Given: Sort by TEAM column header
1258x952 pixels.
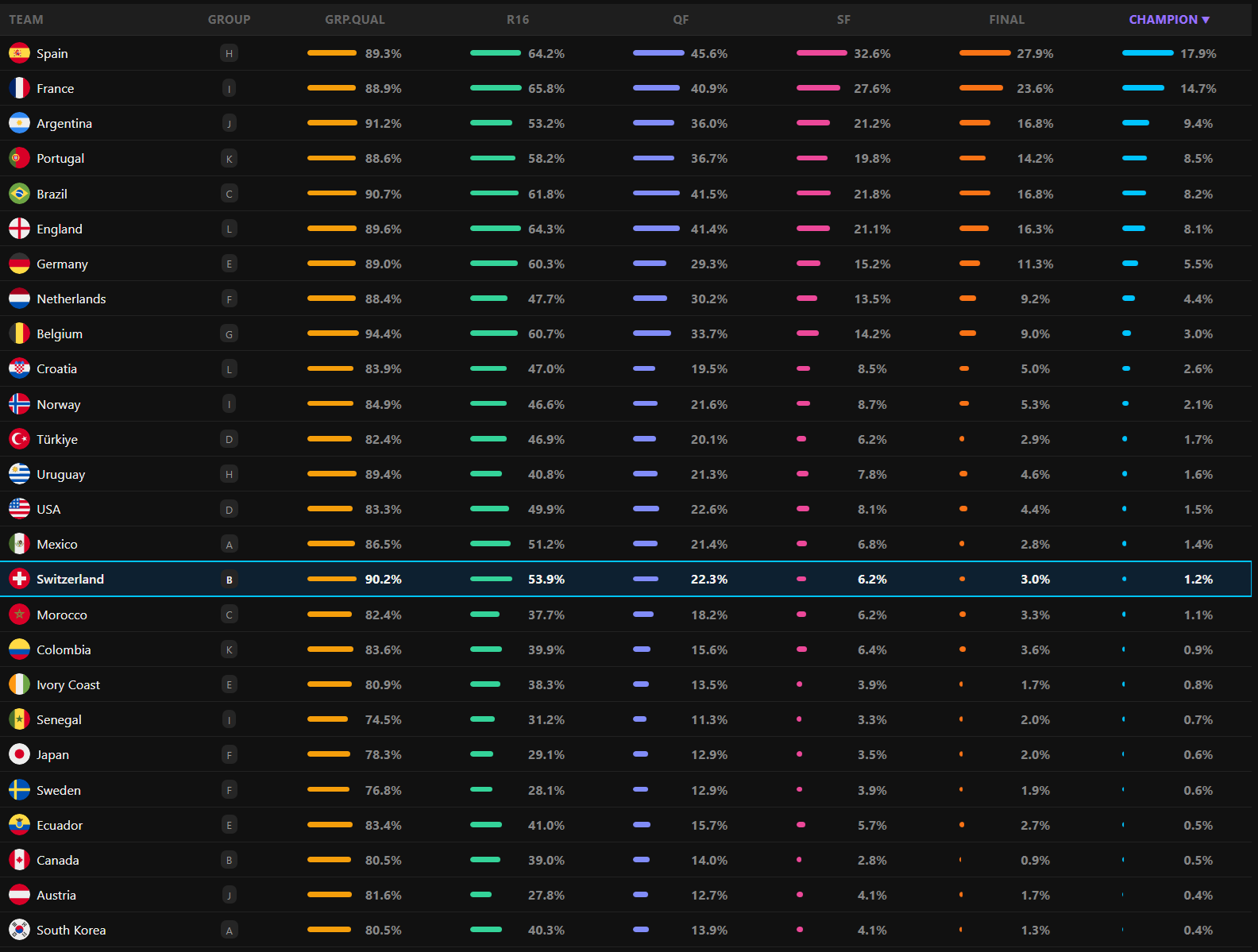Looking at the screenshot, I should coord(26,19).
